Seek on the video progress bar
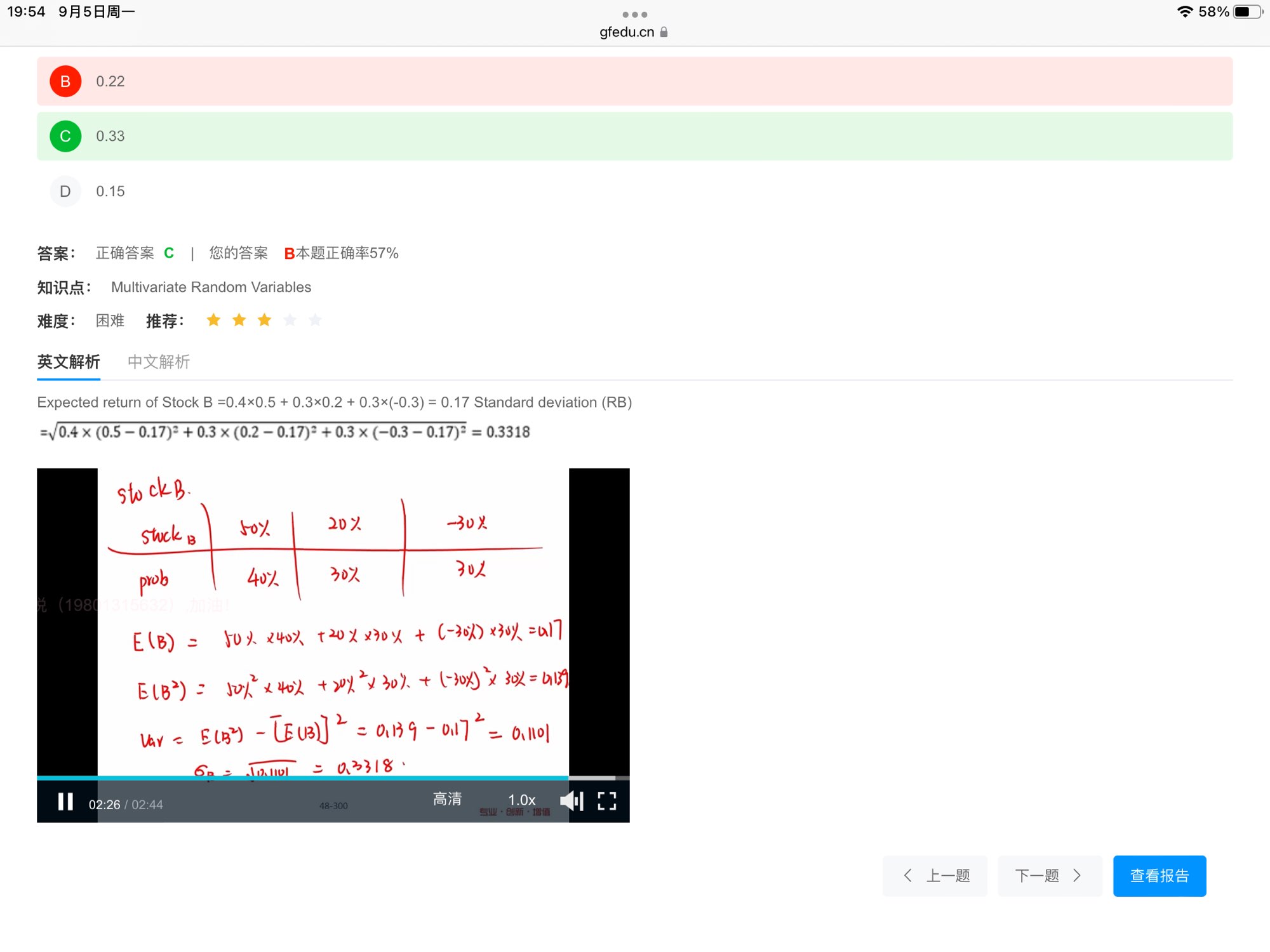The width and height of the screenshot is (1270, 952). coord(317,777)
